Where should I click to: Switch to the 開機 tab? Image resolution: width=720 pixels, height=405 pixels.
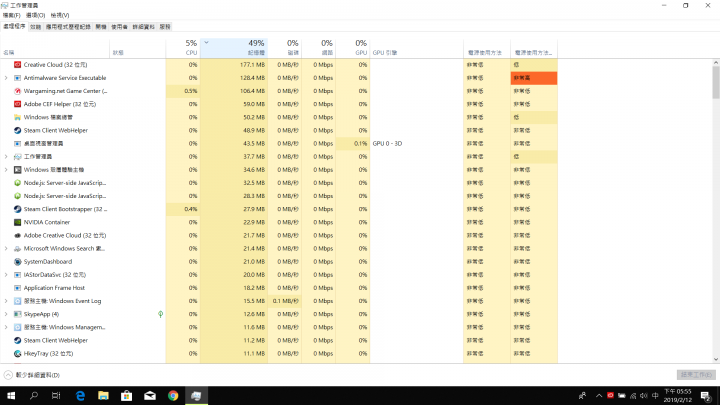point(101,27)
